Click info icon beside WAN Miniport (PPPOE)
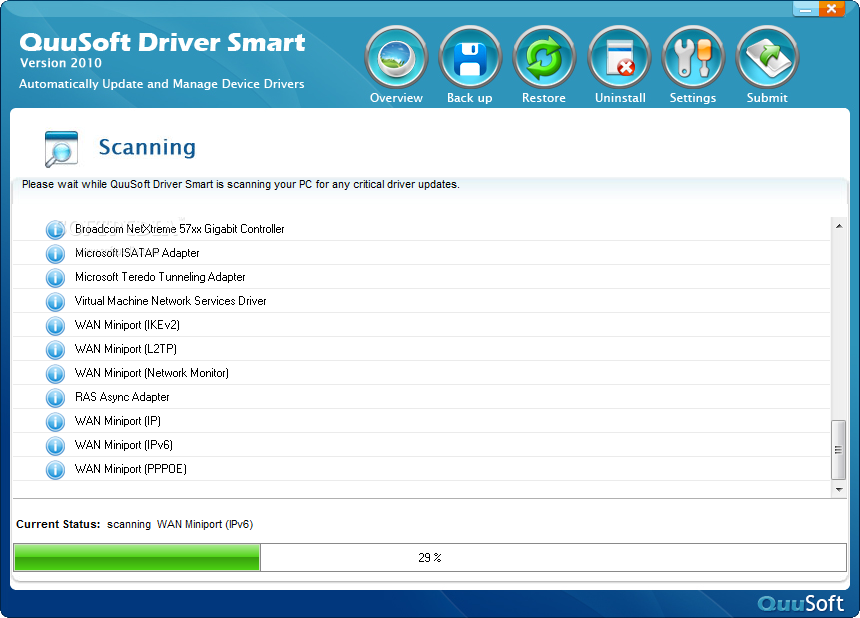The height and width of the screenshot is (618, 860). click(55, 470)
